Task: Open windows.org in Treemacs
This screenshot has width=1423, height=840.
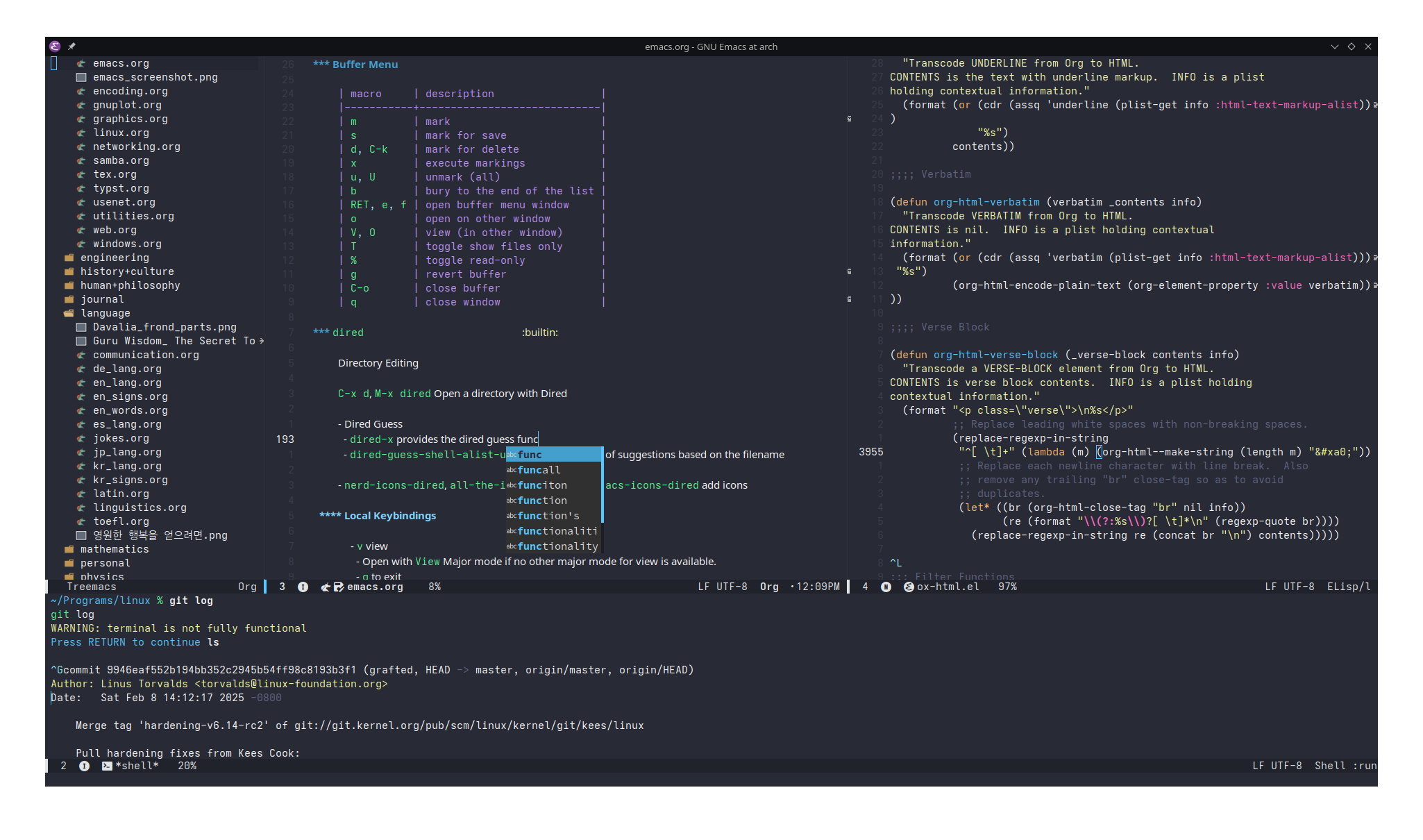Action: [127, 244]
